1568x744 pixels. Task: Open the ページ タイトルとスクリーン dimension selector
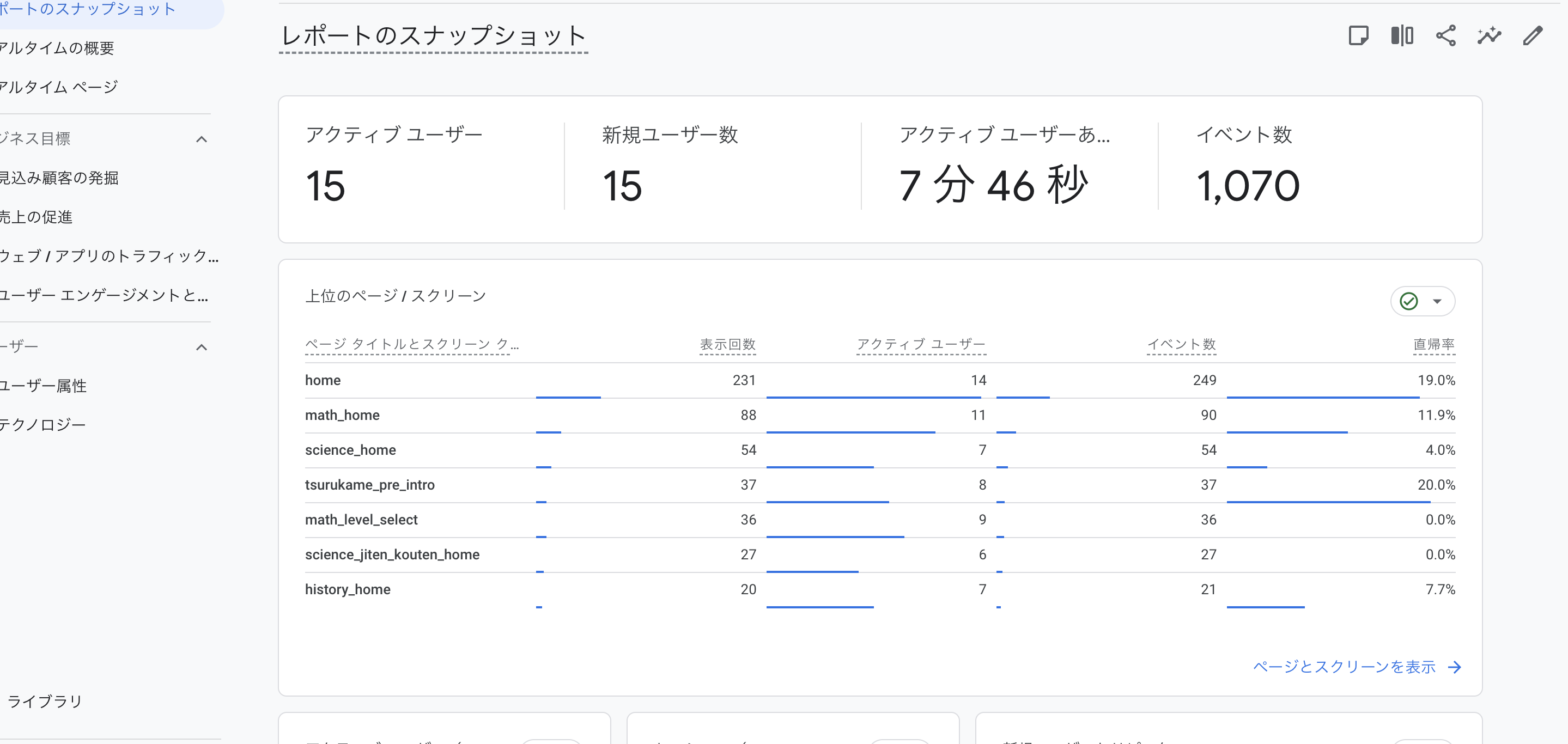[411, 344]
